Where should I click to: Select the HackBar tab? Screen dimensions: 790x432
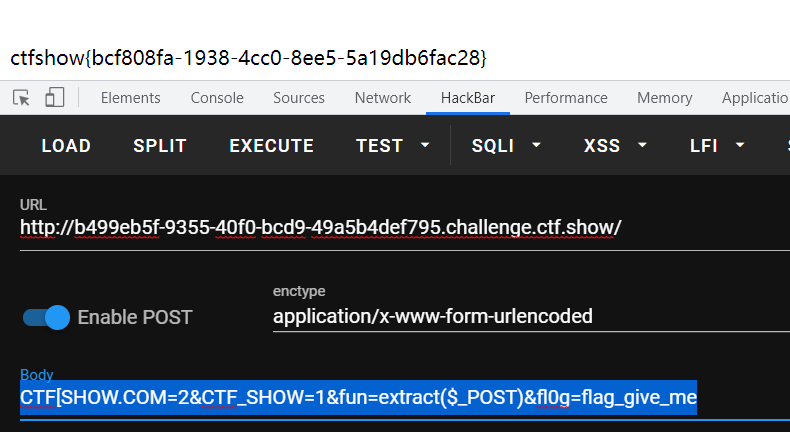[468, 98]
